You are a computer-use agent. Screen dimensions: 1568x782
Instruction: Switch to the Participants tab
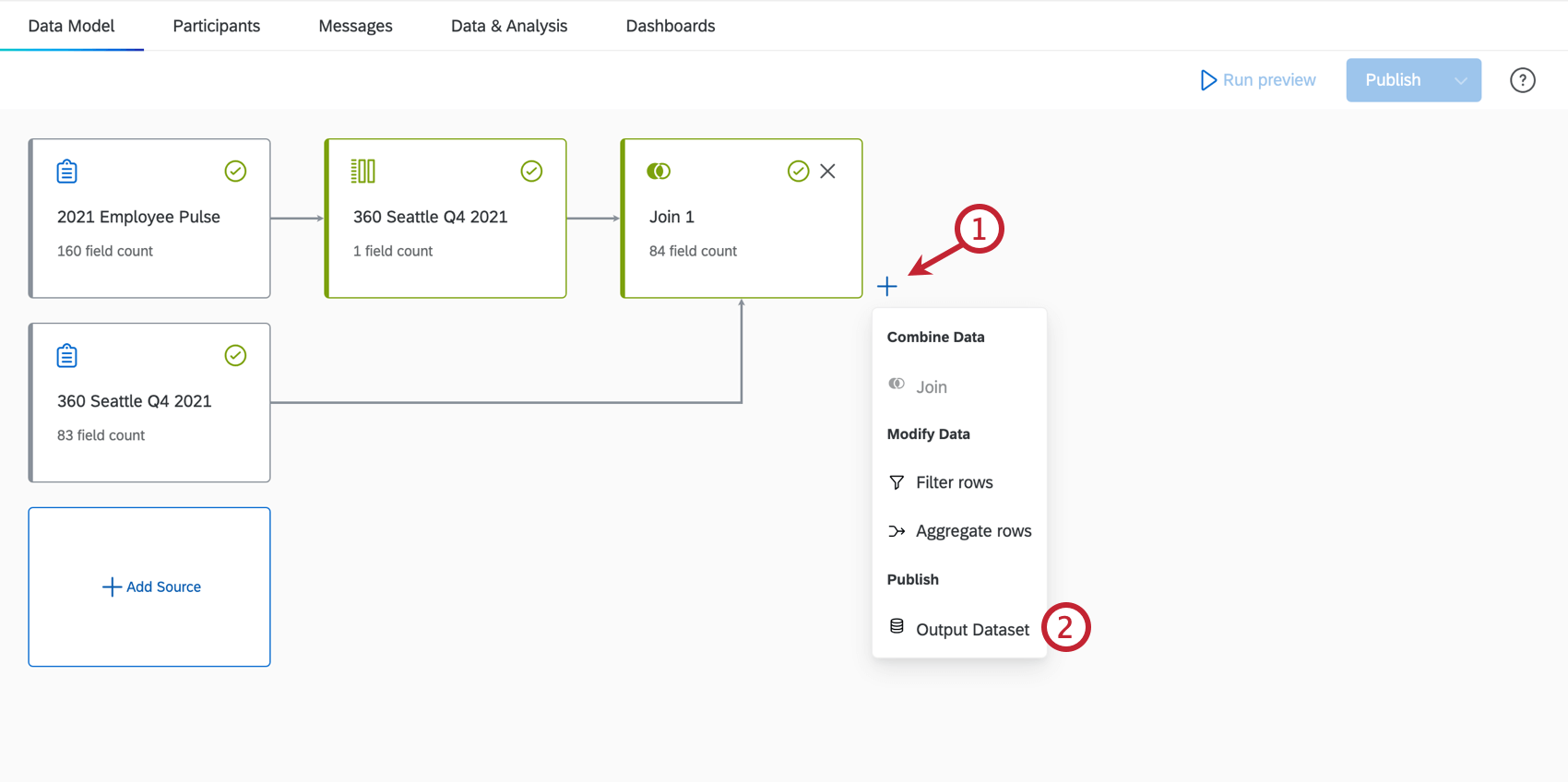[217, 26]
